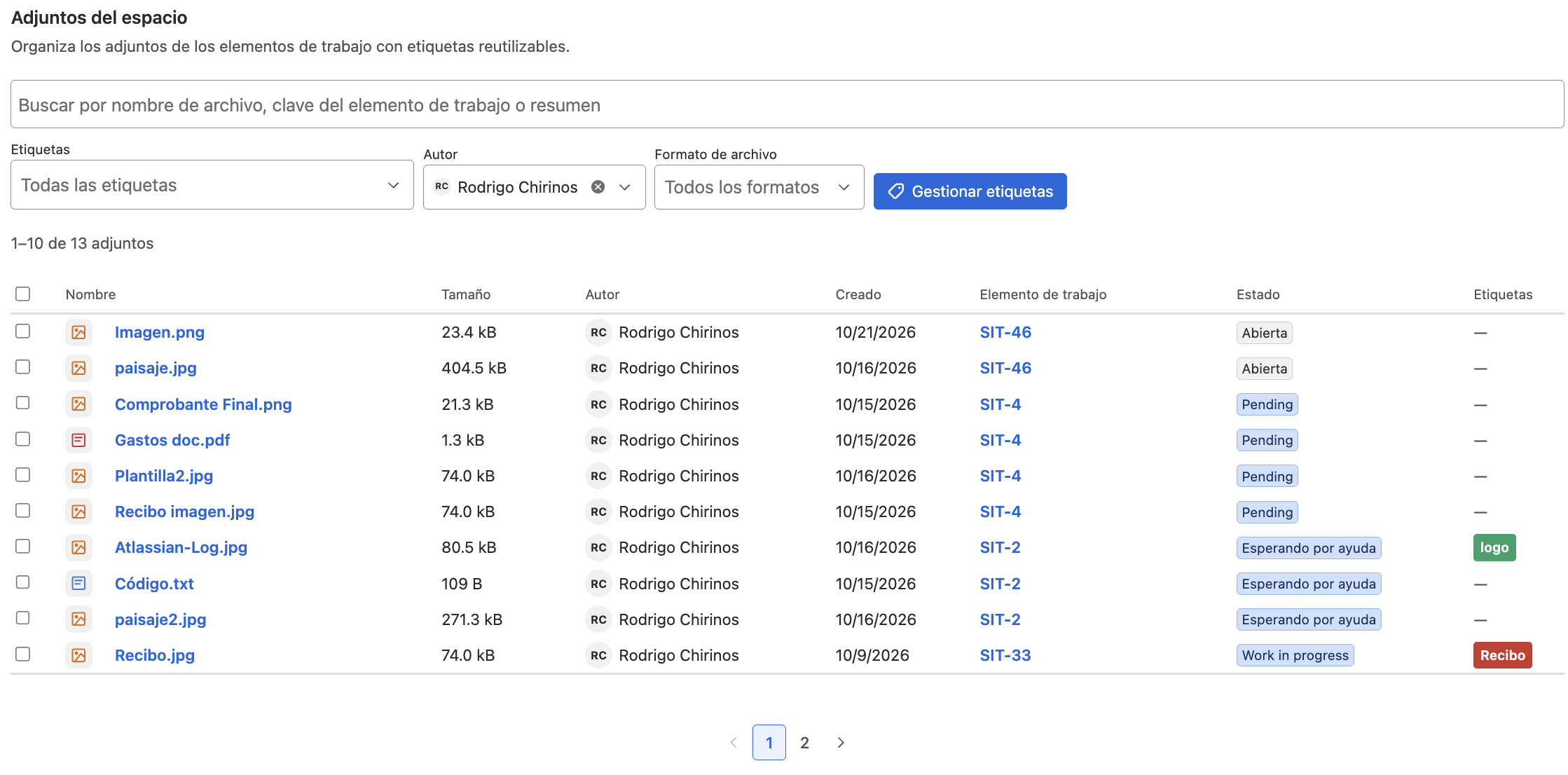Open the Comprobante Final.png file link
Screen dimensions: 1568x775
point(203,404)
